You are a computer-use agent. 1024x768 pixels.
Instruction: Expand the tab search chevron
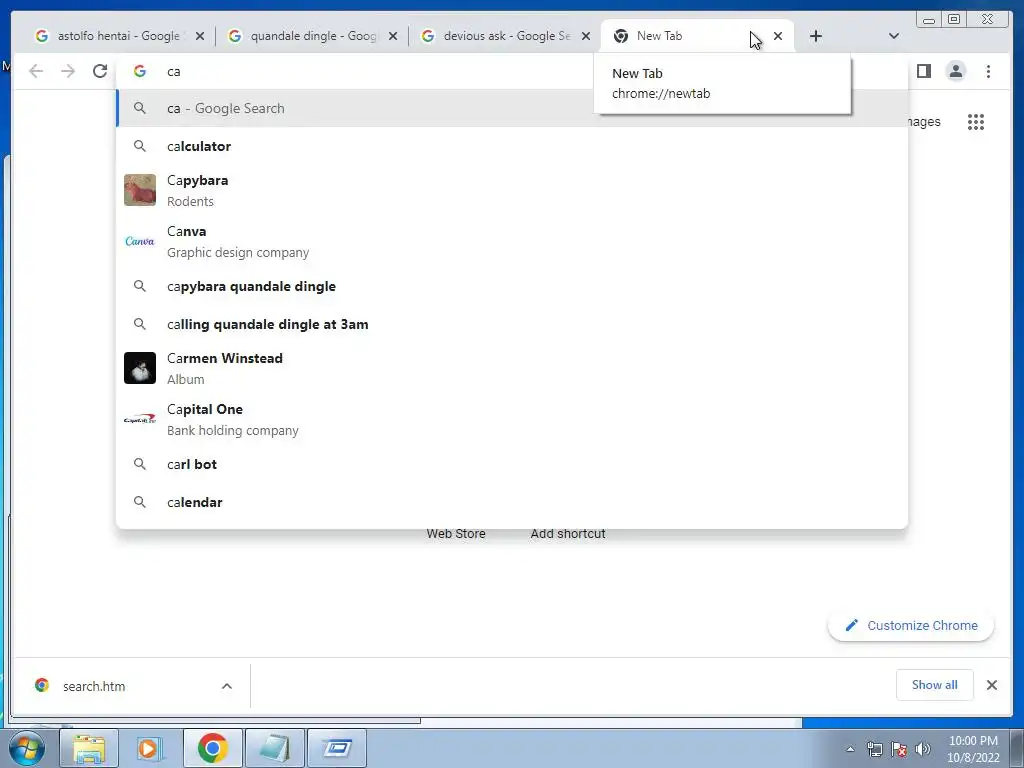pos(893,36)
